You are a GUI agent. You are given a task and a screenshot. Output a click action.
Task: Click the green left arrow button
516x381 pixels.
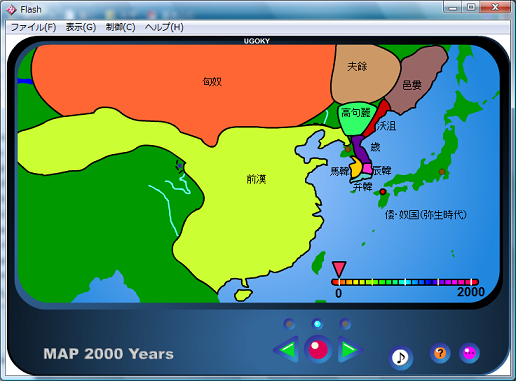[287, 349]
